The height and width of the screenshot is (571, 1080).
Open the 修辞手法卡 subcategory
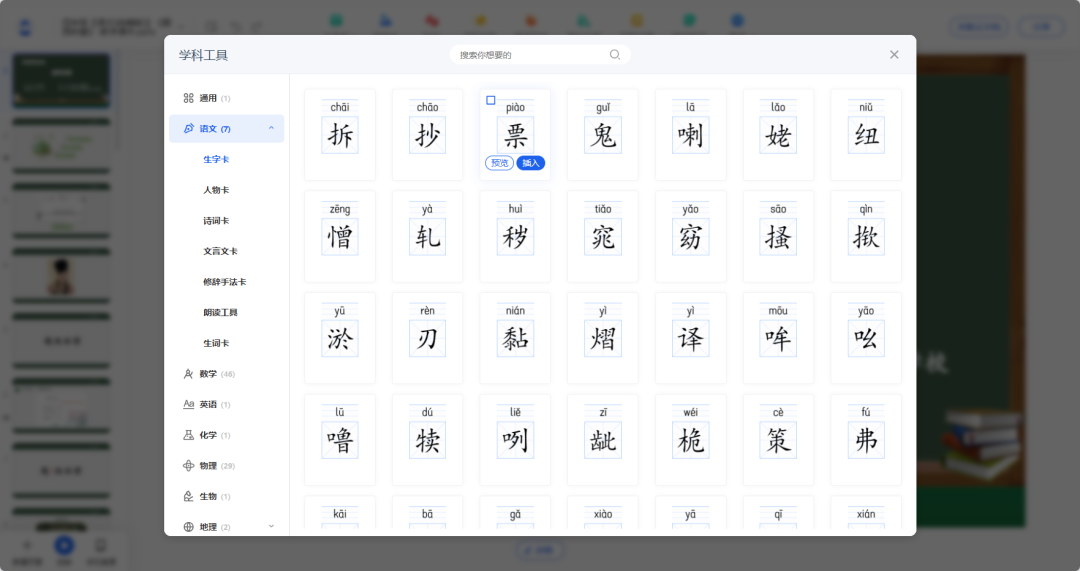226,282
